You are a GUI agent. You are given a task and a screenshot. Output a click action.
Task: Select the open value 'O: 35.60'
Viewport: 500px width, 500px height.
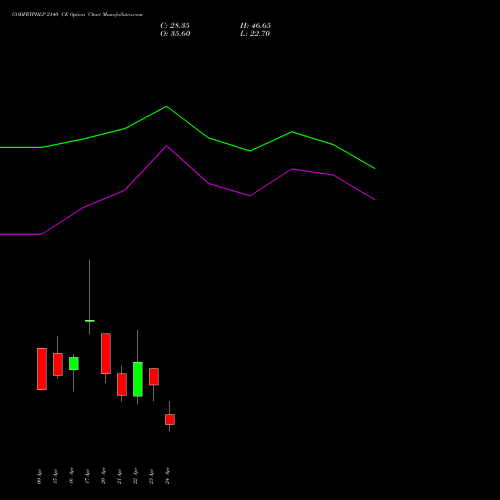click(175, 34)
